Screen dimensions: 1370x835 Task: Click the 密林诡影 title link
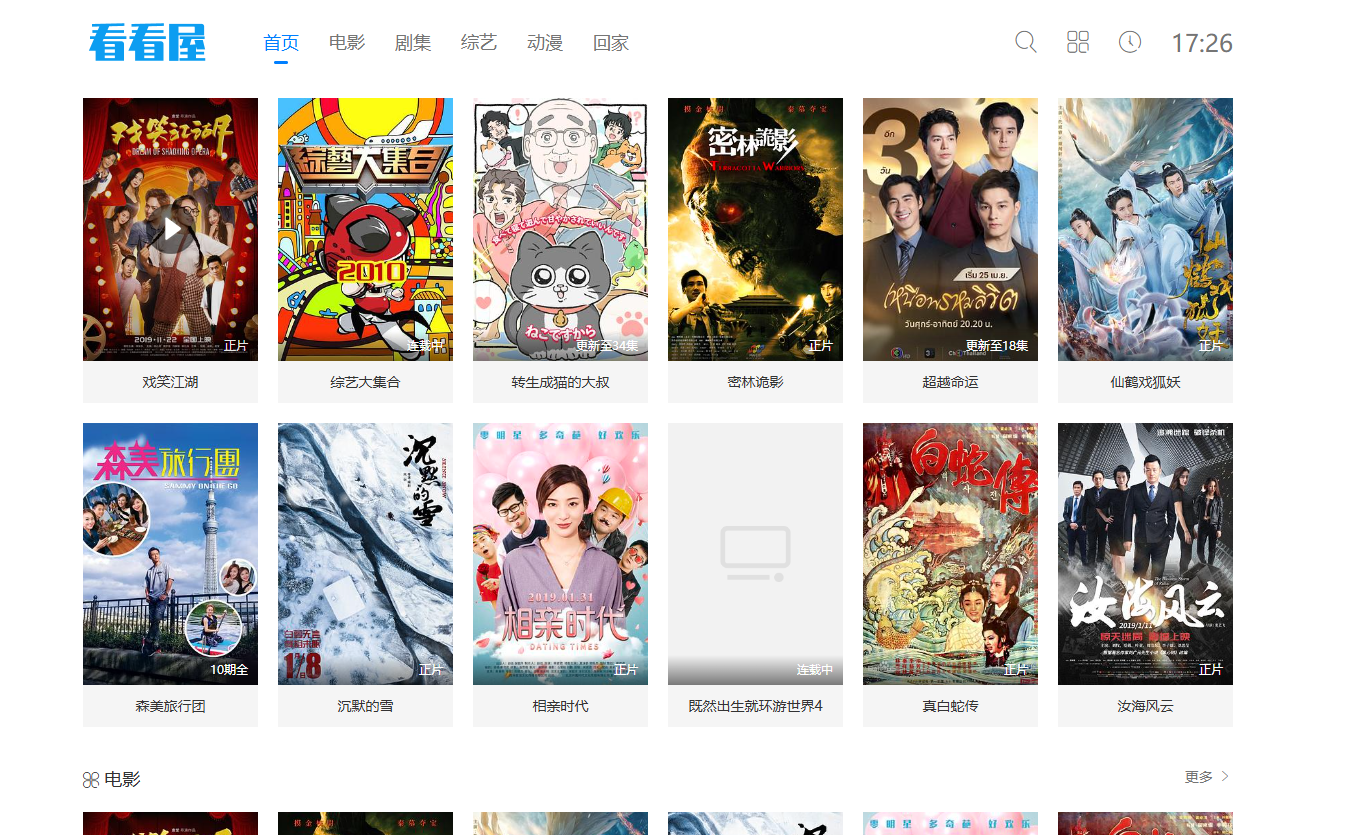tap(755, 382)
